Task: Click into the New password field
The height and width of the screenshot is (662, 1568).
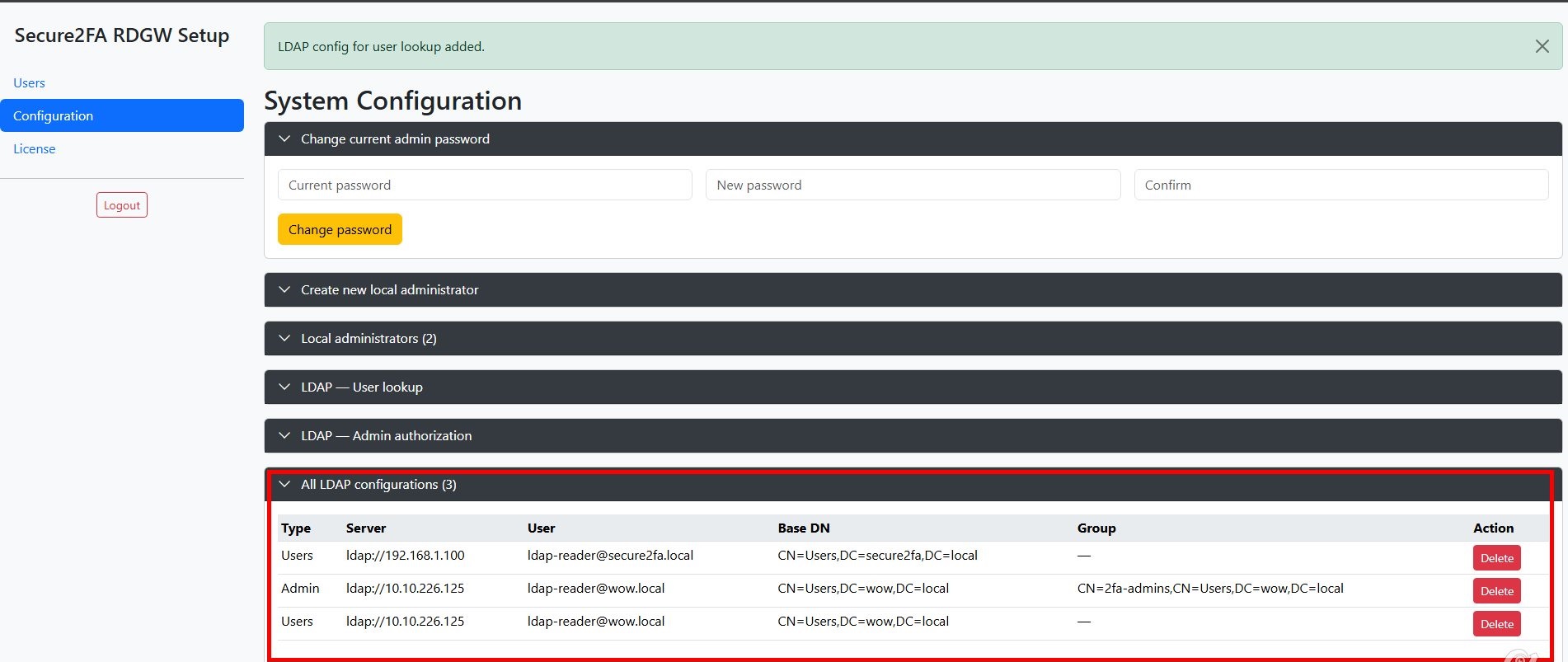Action: click(x=913, y=185)
